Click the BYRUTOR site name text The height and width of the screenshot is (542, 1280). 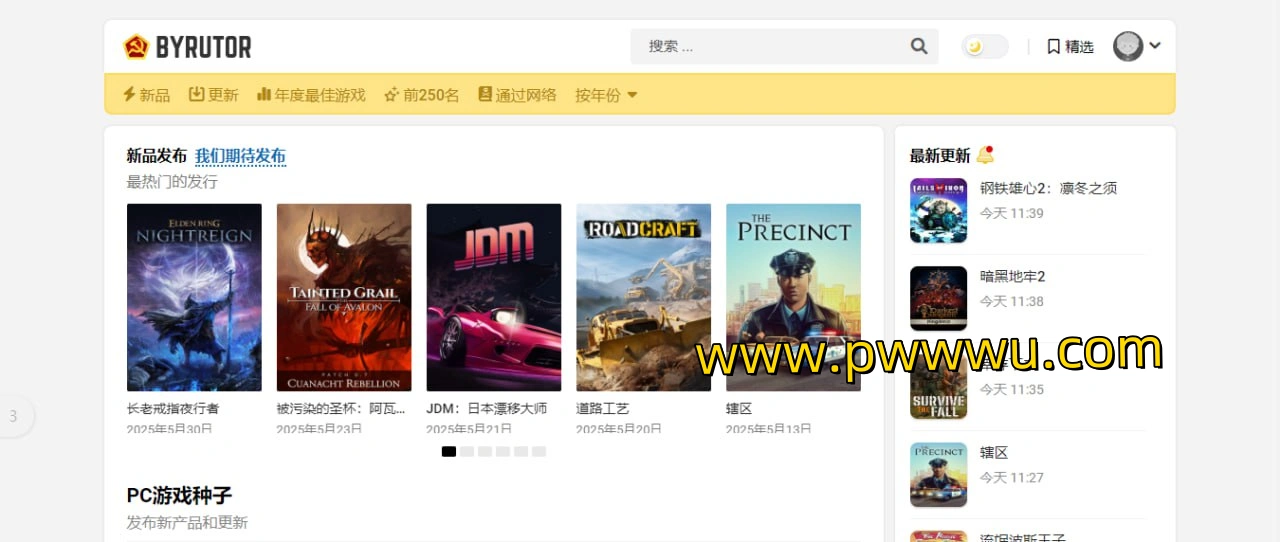pos(203,47)
